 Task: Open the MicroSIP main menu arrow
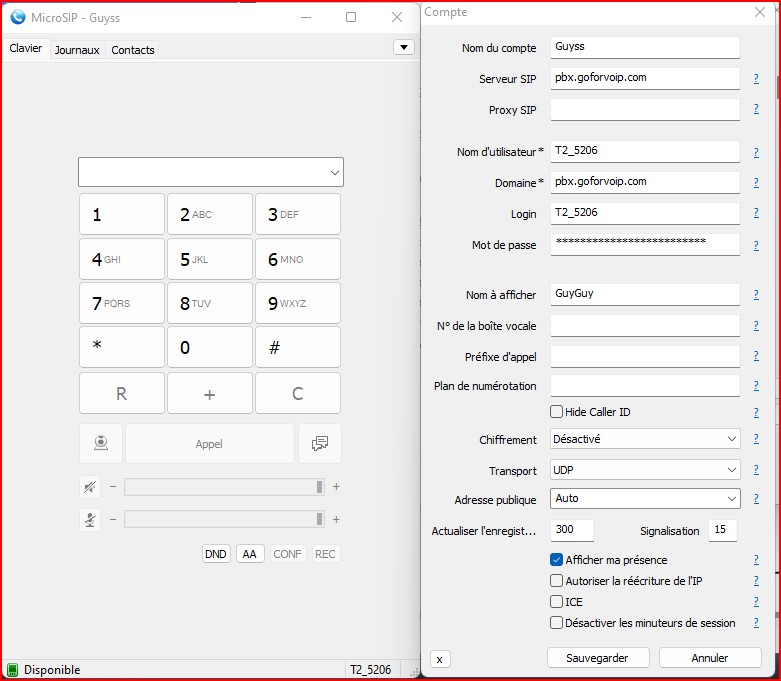(404, 47)
